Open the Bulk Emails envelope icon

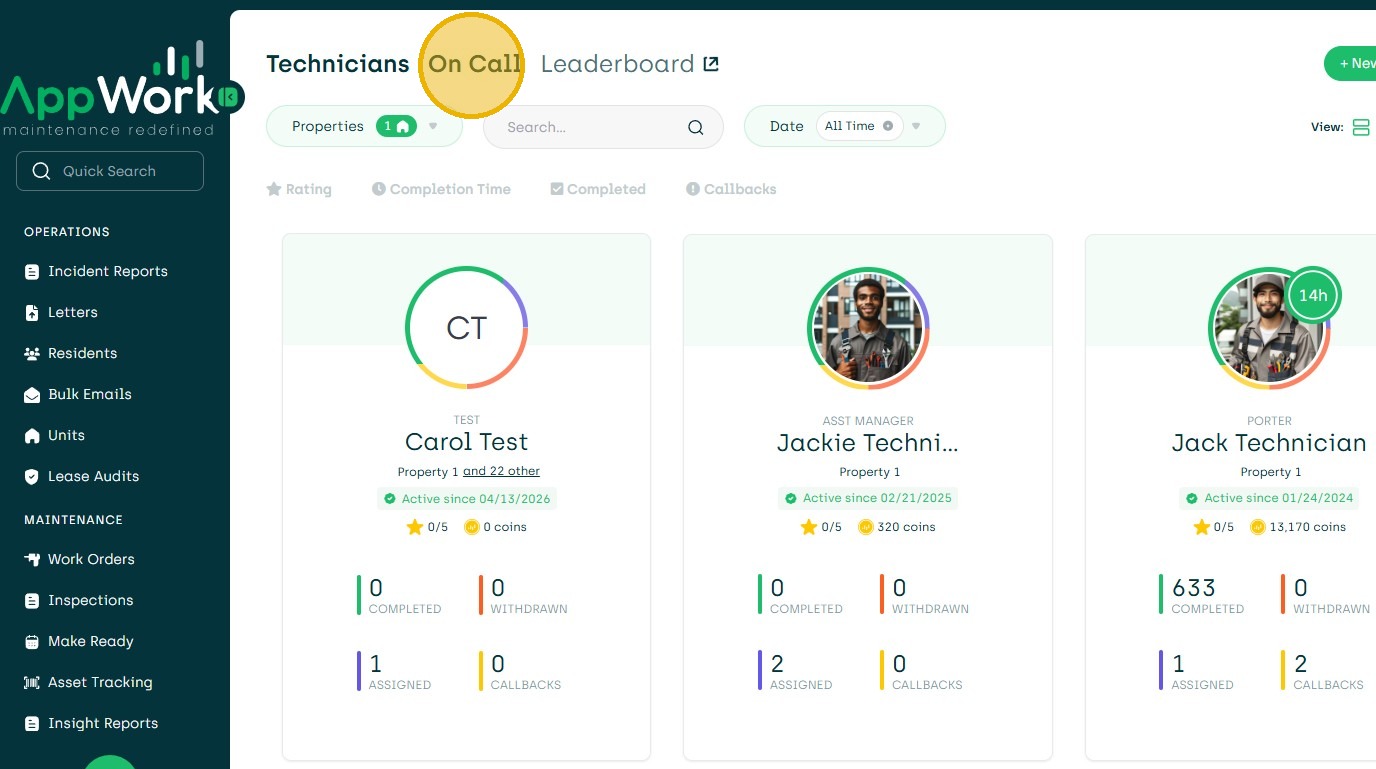click(x=32, y=395)
